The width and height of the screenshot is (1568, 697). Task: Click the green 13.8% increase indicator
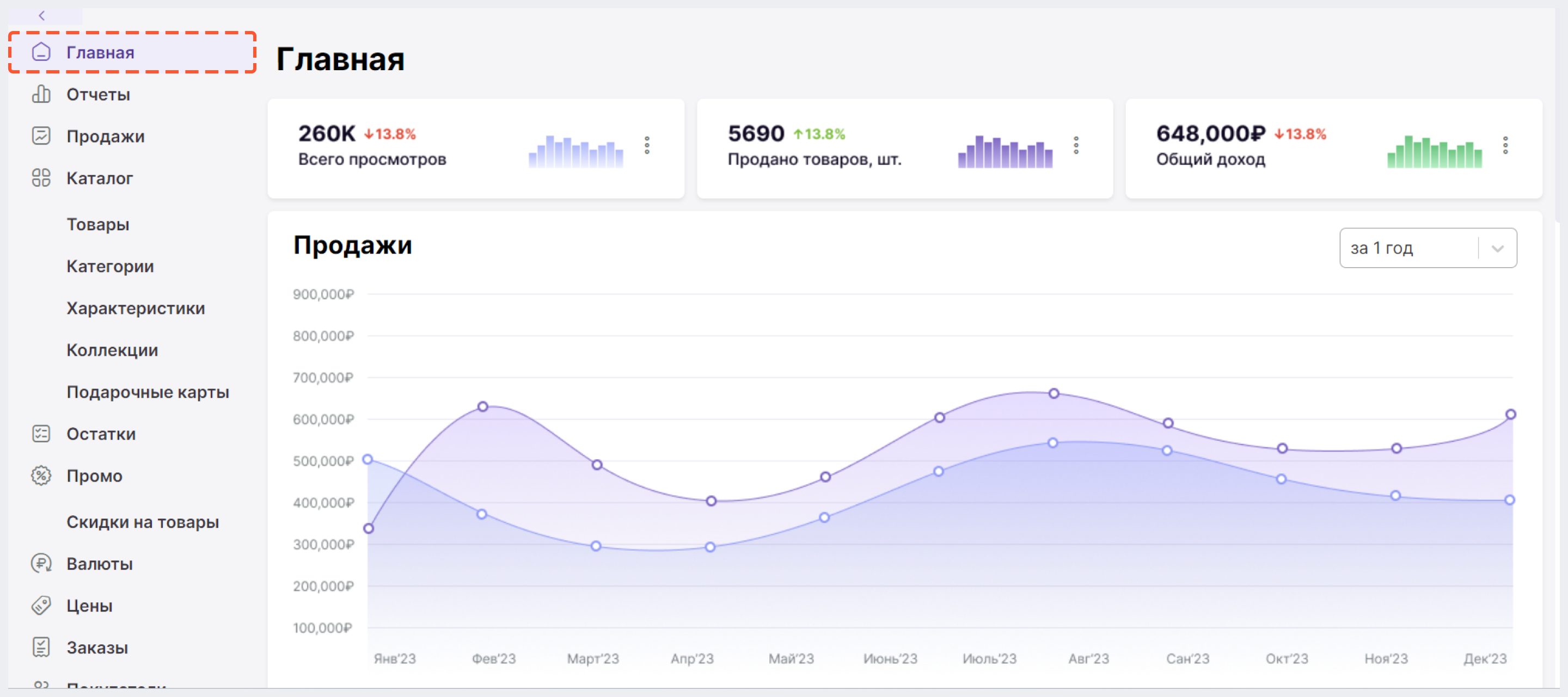click(x=819, y=134)
